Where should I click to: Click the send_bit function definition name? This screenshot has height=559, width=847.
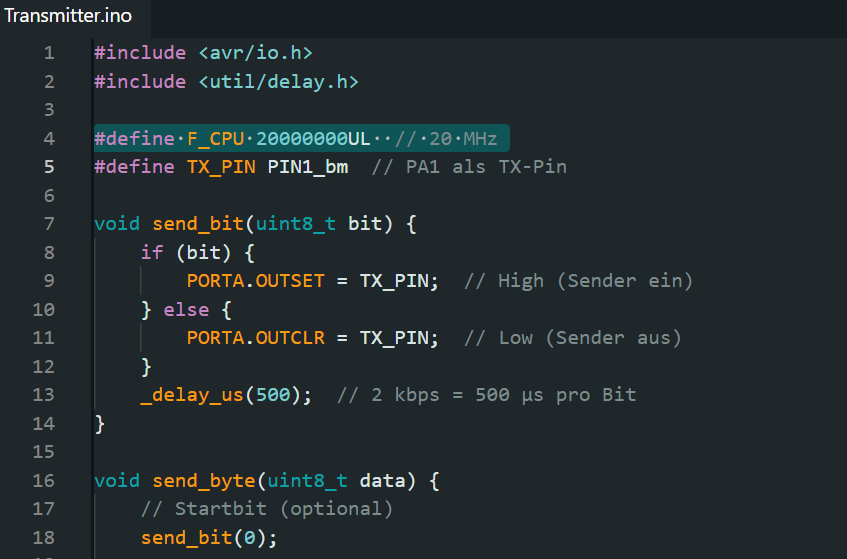pyautogui.click(x=198, y=223)
